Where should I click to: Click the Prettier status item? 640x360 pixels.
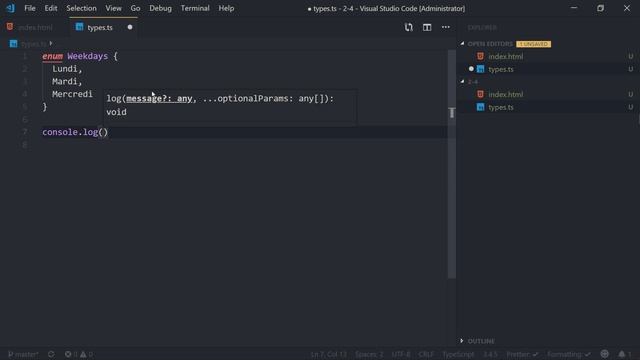click(x=522, y=354)
